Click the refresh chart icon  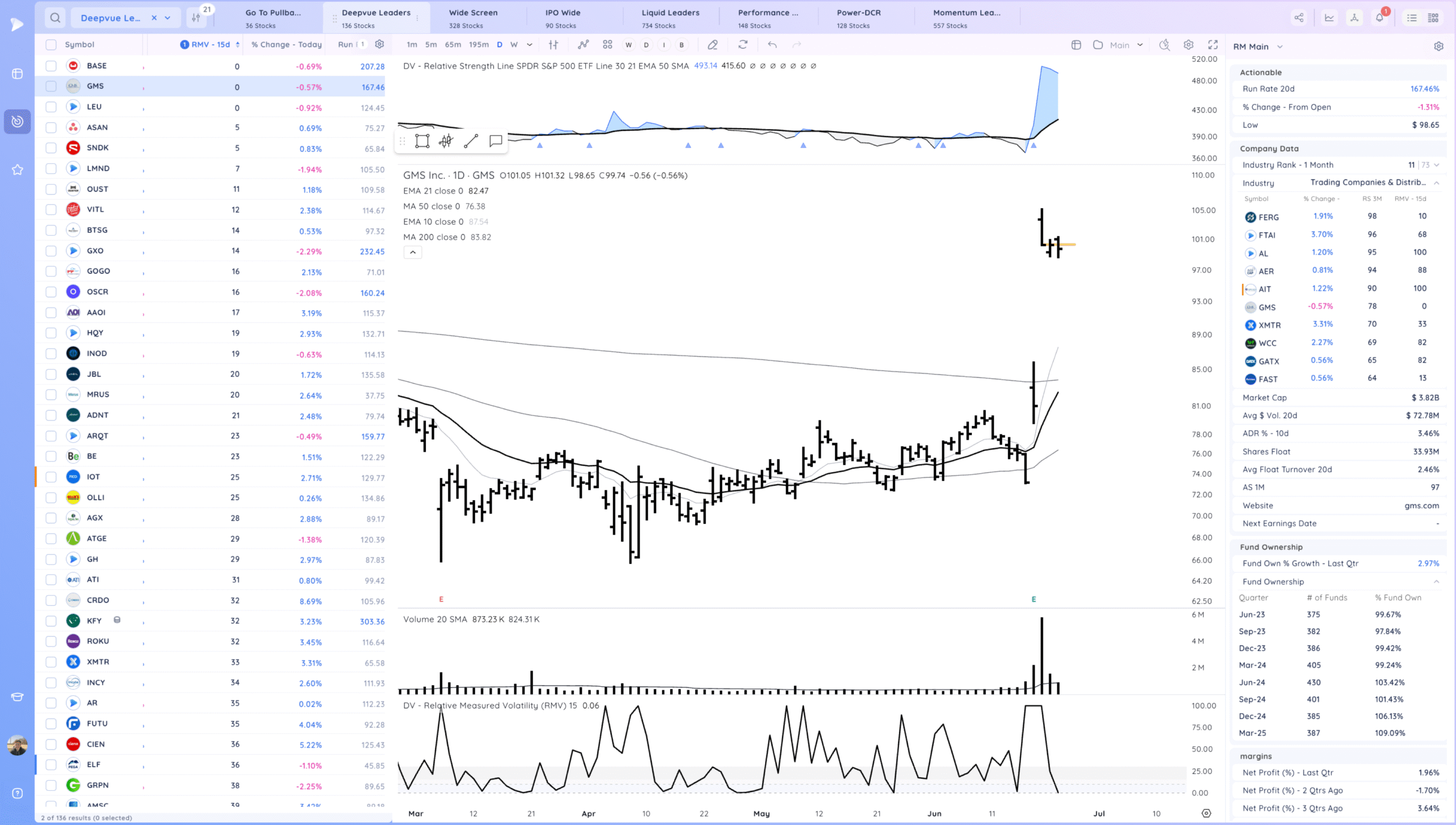743,44
